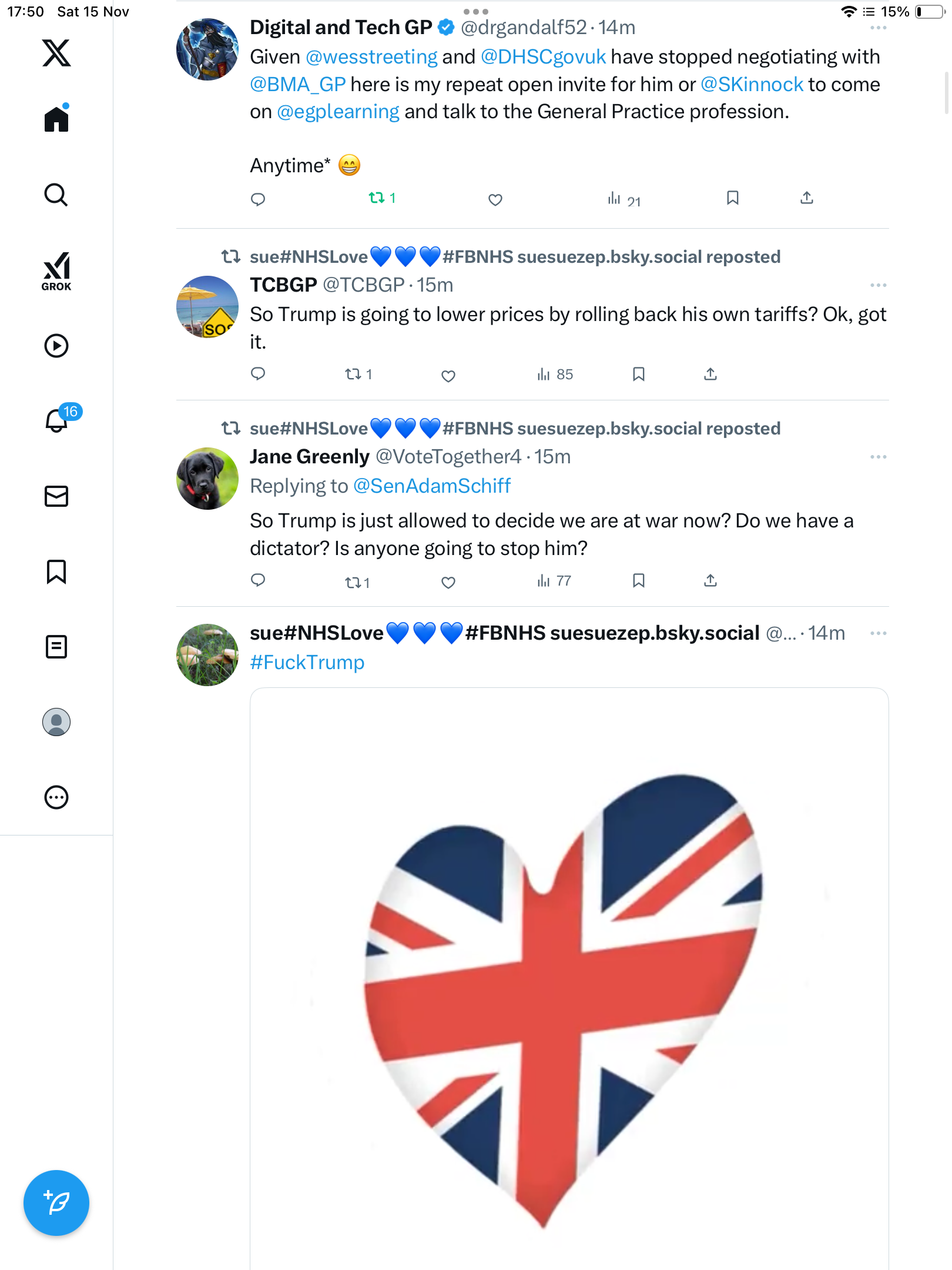Open the #FuckTrump hashtag link
Viewport: 952px width, 1270px height.
[x=307, y=663]
